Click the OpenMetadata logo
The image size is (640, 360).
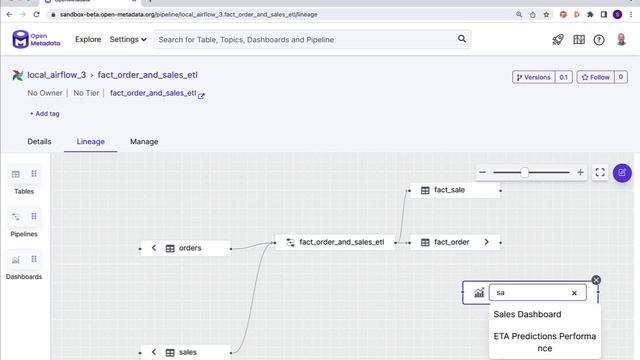click(x=36, y=39)
